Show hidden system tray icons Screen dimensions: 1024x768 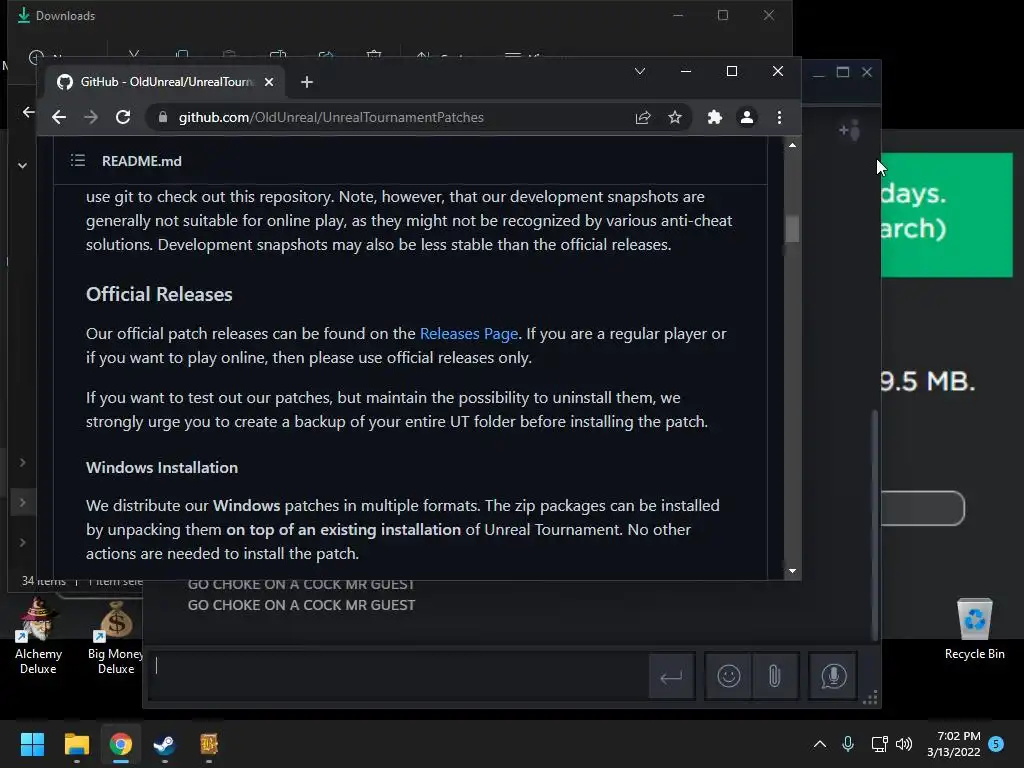tap(820, 744)
